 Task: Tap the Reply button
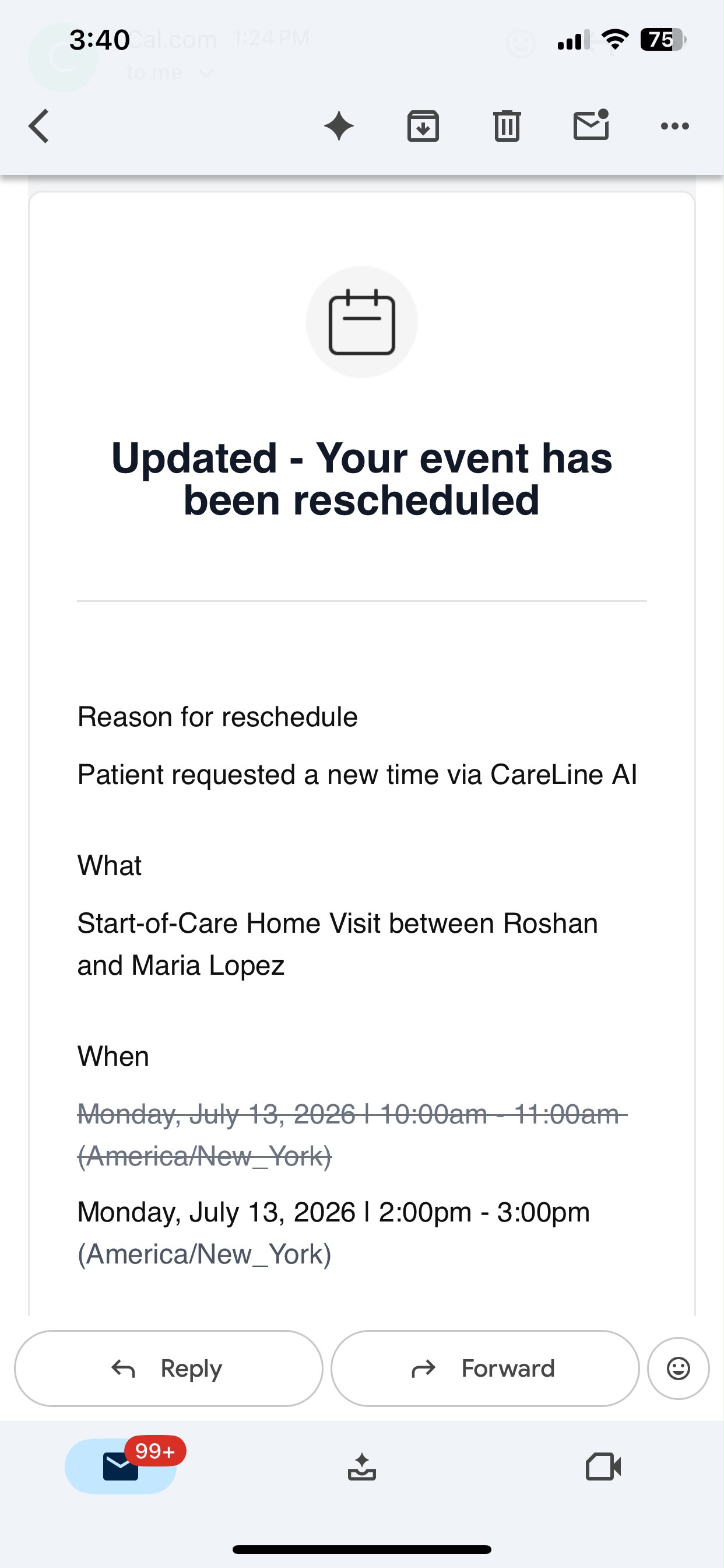[x=168, y=1368]
